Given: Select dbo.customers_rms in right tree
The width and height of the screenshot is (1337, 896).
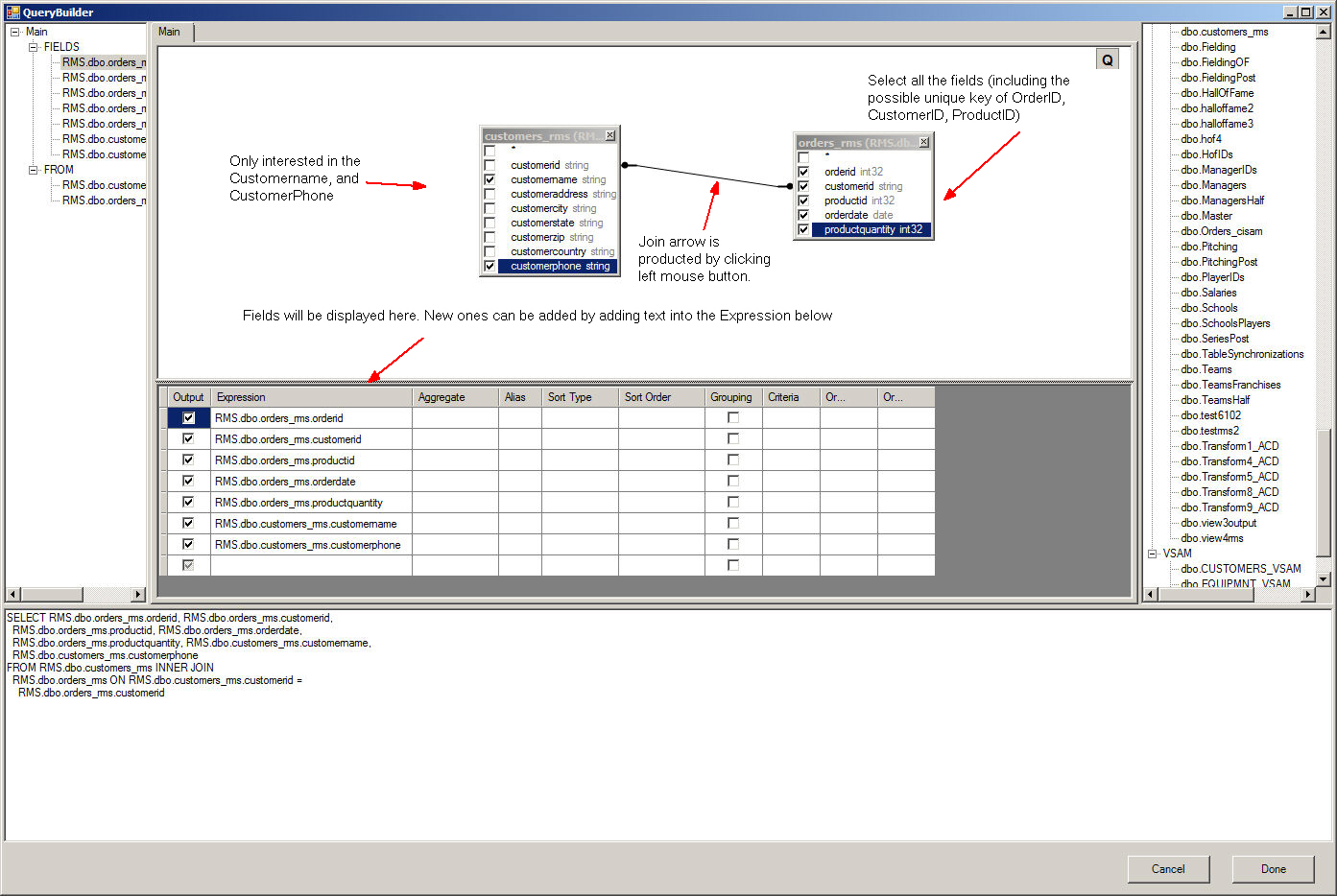Looking at the screenshot, I should point(1224,32).
